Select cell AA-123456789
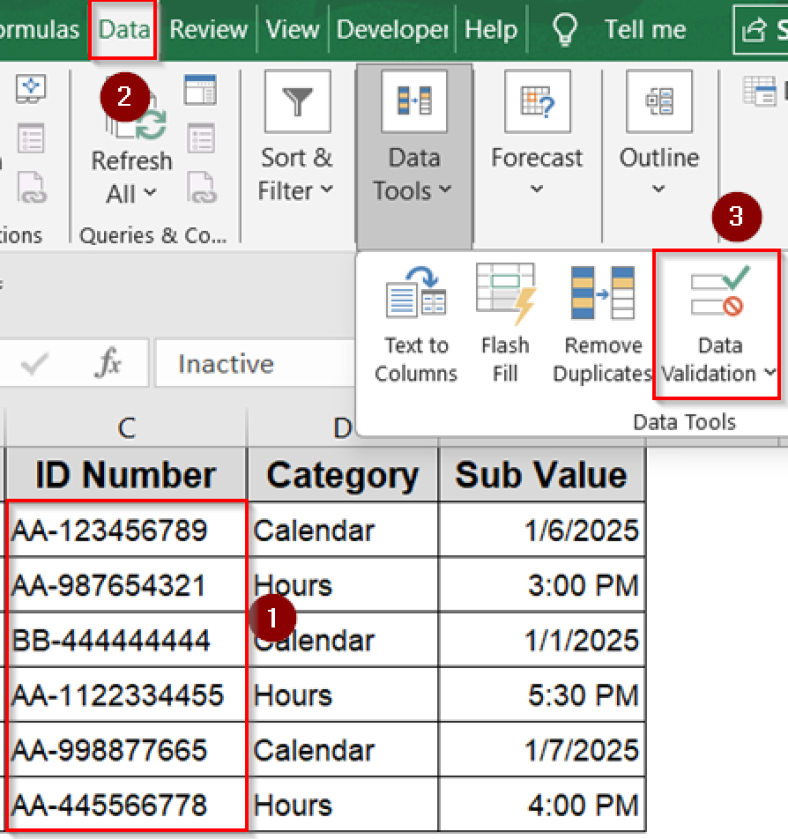This screenshot has height=839, width=788. (125, 530)
